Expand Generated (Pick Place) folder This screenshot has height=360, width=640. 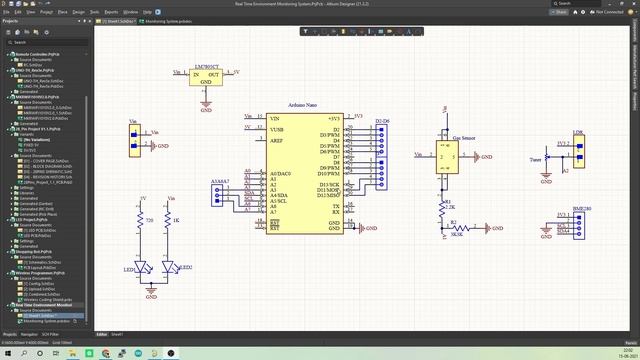coord(12,214)
